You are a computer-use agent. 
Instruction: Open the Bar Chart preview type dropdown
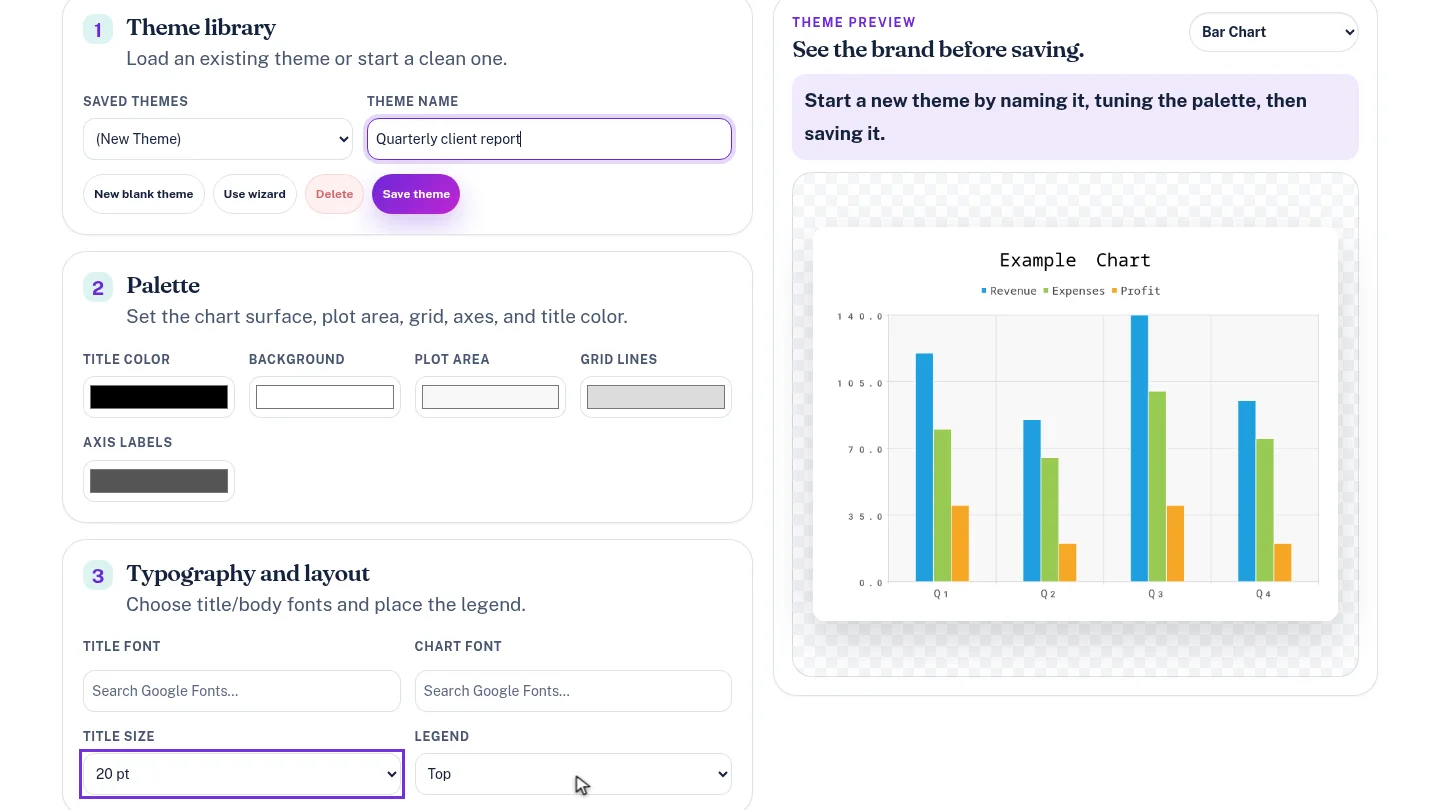pyautogui.click(x=1274, y=32)
